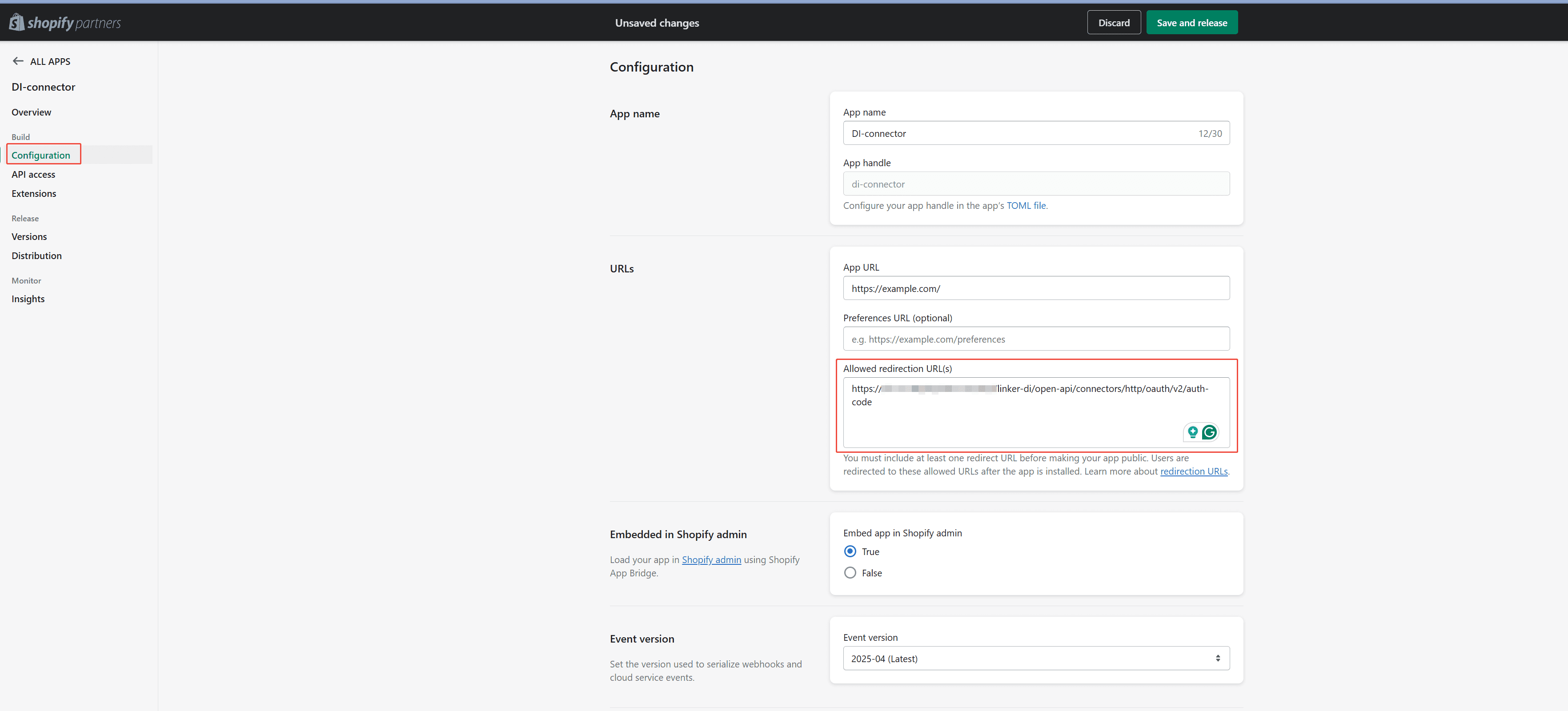Click the Configuration page heading
1568x711 pixels.
[651, 67]
